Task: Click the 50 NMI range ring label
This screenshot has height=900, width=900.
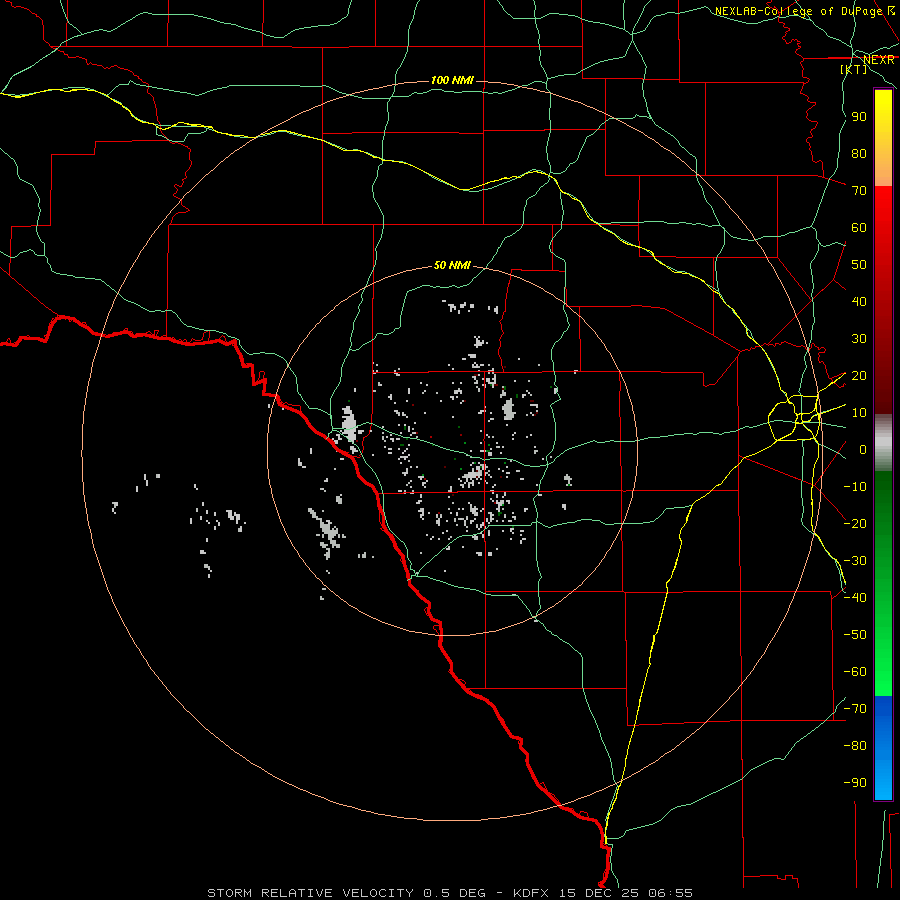Action: (452, 265)
